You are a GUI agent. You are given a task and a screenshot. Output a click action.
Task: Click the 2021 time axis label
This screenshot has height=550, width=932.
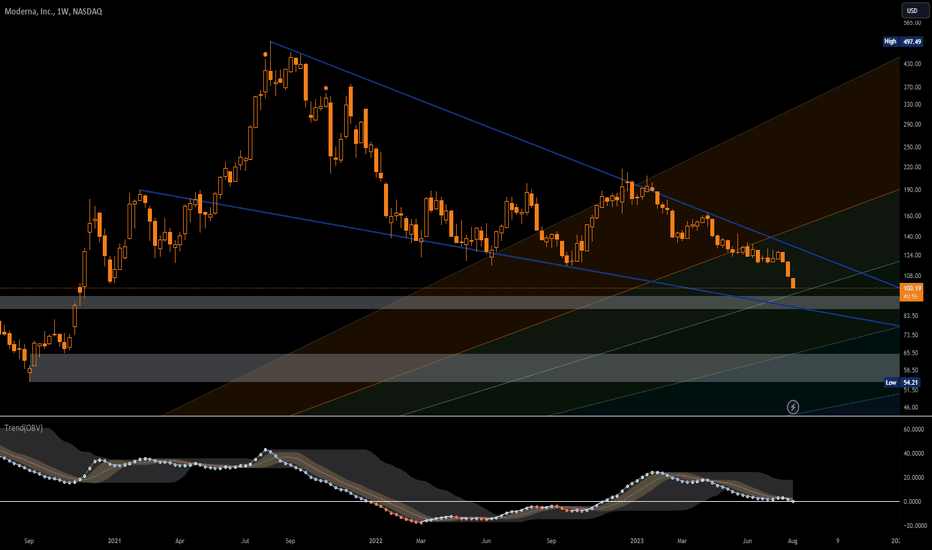(115, 541)
